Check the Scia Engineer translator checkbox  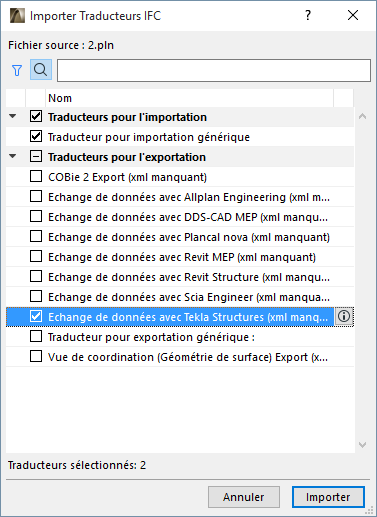click(x=36, y=296)
